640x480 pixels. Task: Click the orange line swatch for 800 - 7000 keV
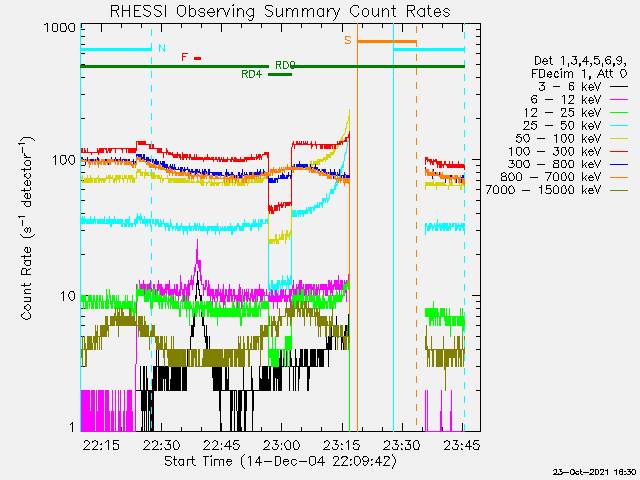[x=619, y=178]
